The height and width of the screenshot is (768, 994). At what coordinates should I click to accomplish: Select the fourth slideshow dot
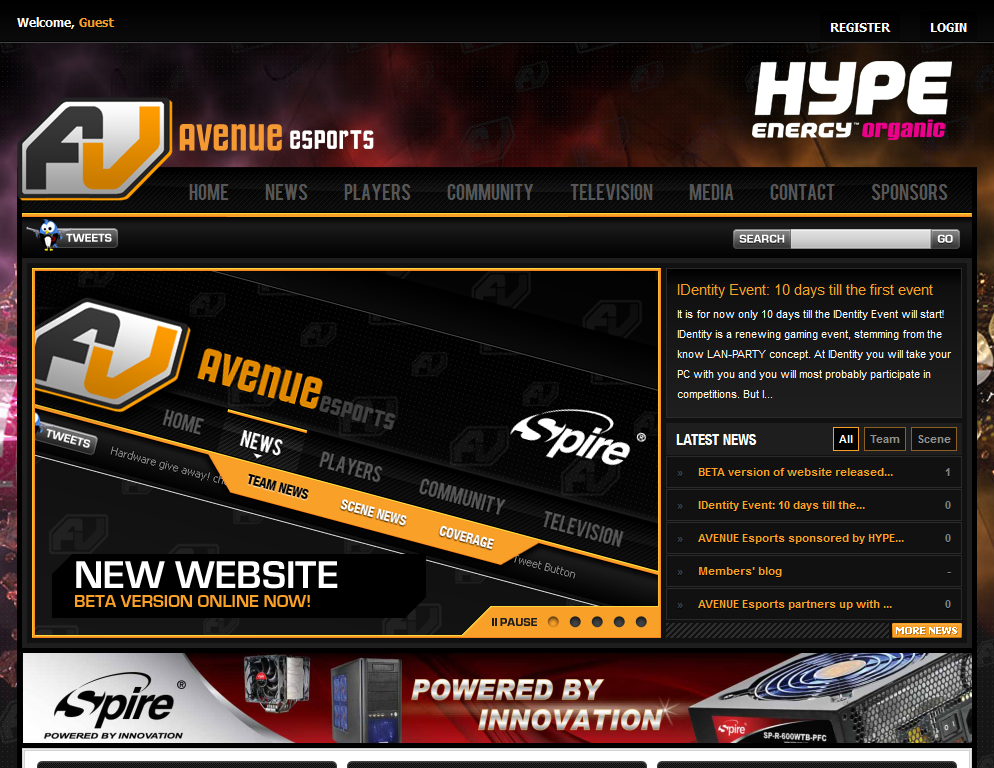point(619,622)
